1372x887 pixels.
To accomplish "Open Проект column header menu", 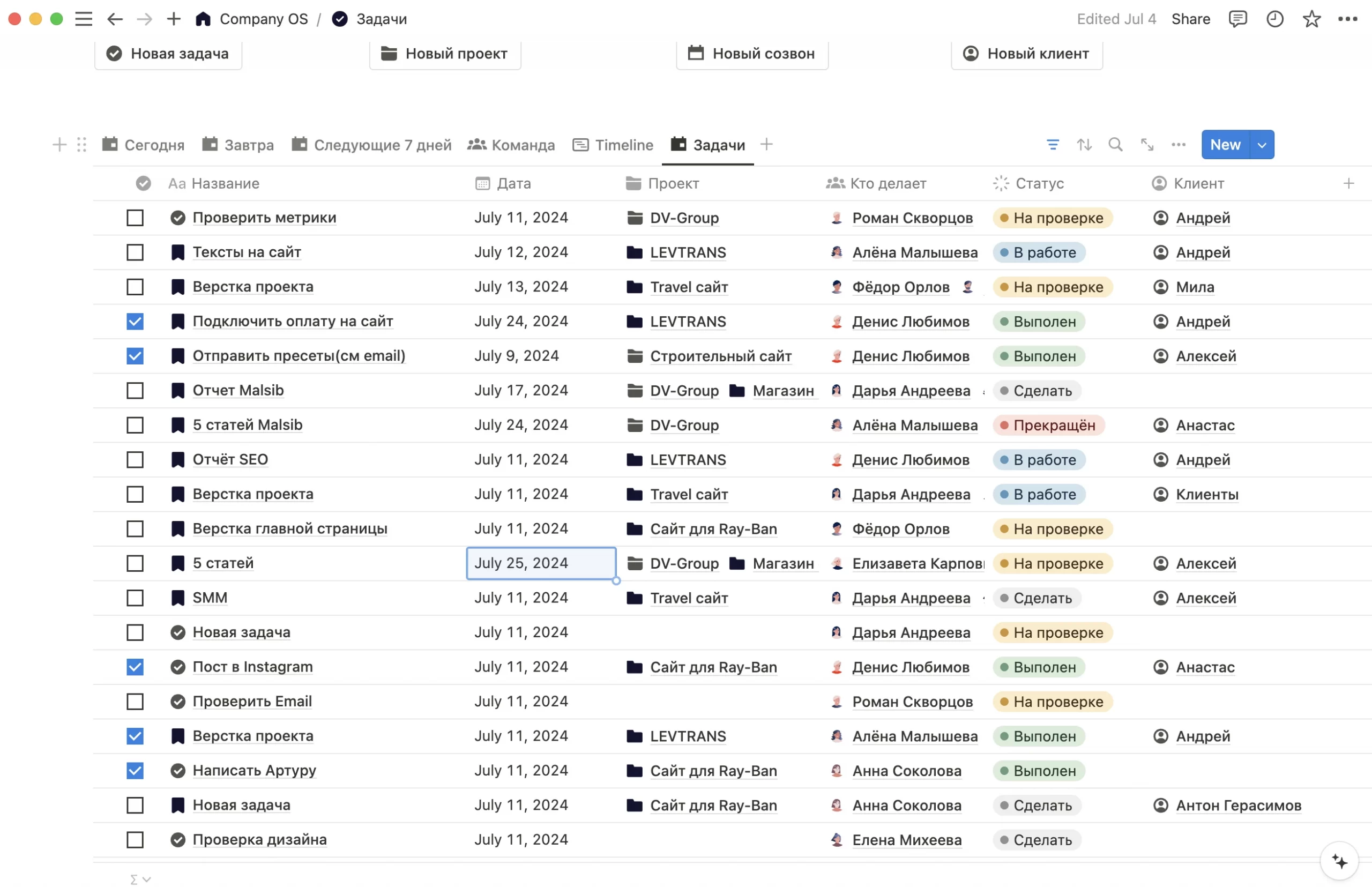I will 662,183.
